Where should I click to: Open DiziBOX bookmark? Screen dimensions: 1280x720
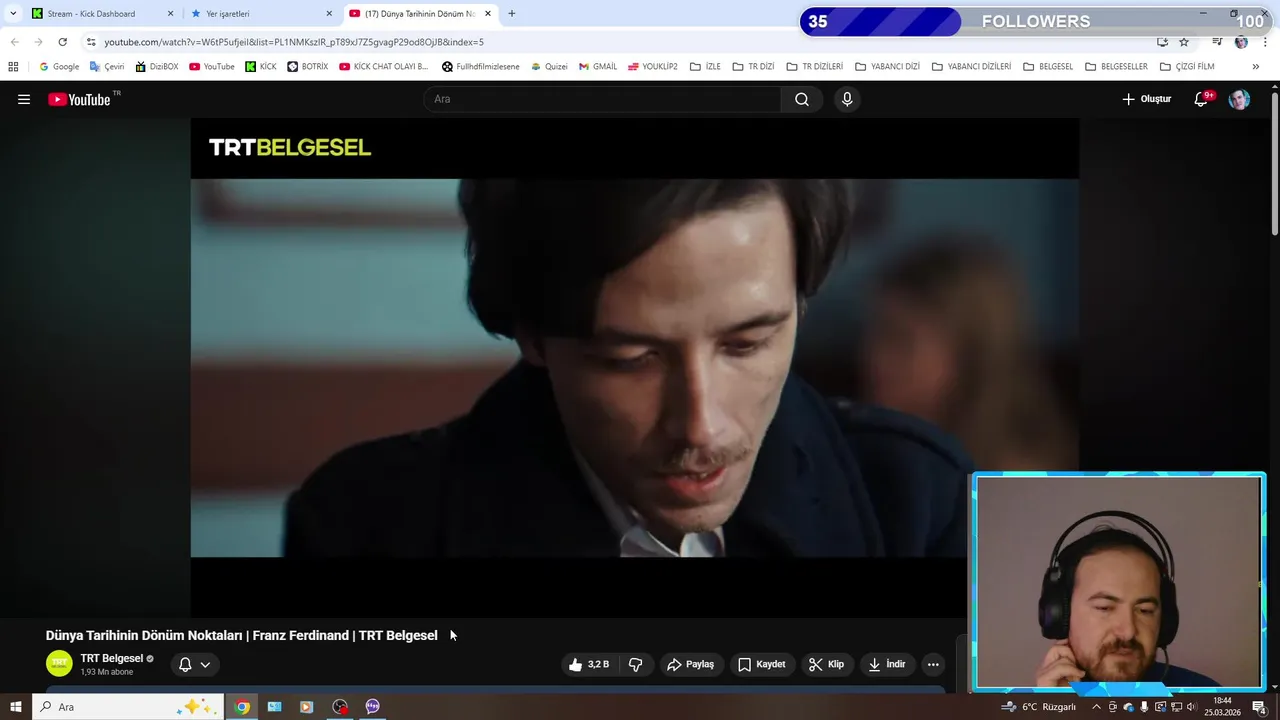tap(156, 66)
